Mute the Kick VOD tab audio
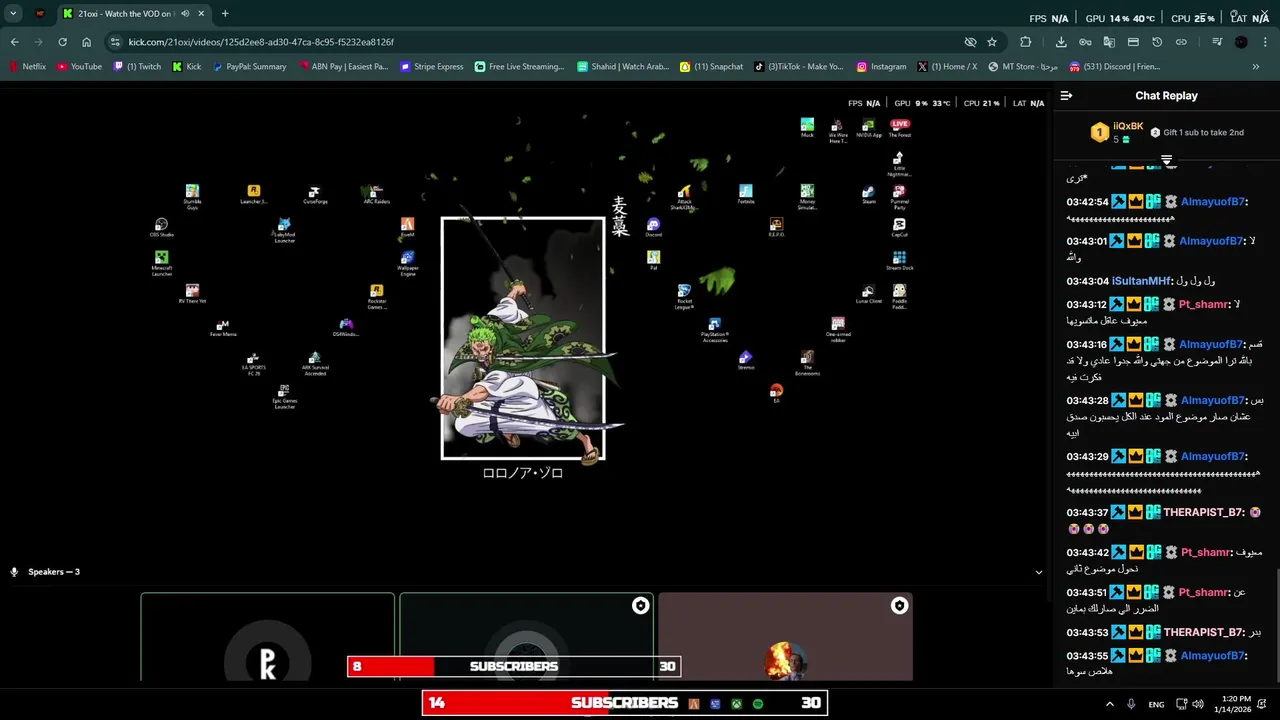The image size is (1280, 720). click(185, 14)
